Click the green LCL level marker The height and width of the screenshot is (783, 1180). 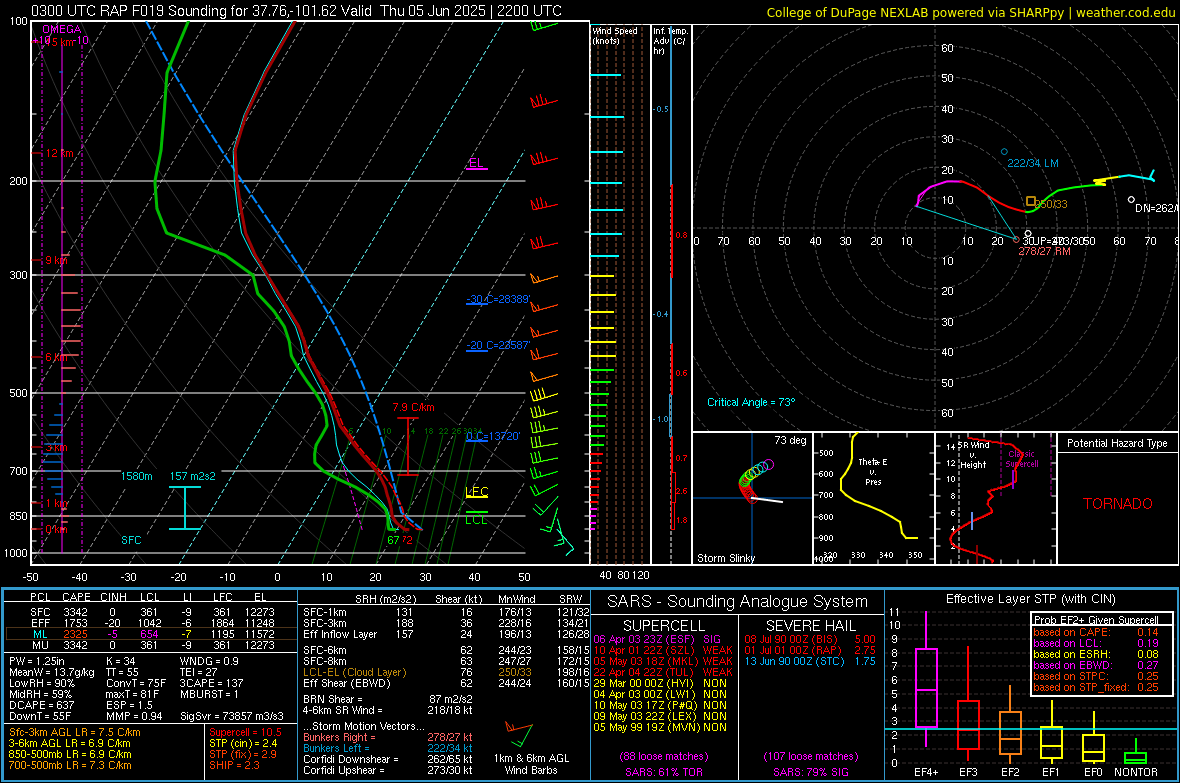[476, 518]
